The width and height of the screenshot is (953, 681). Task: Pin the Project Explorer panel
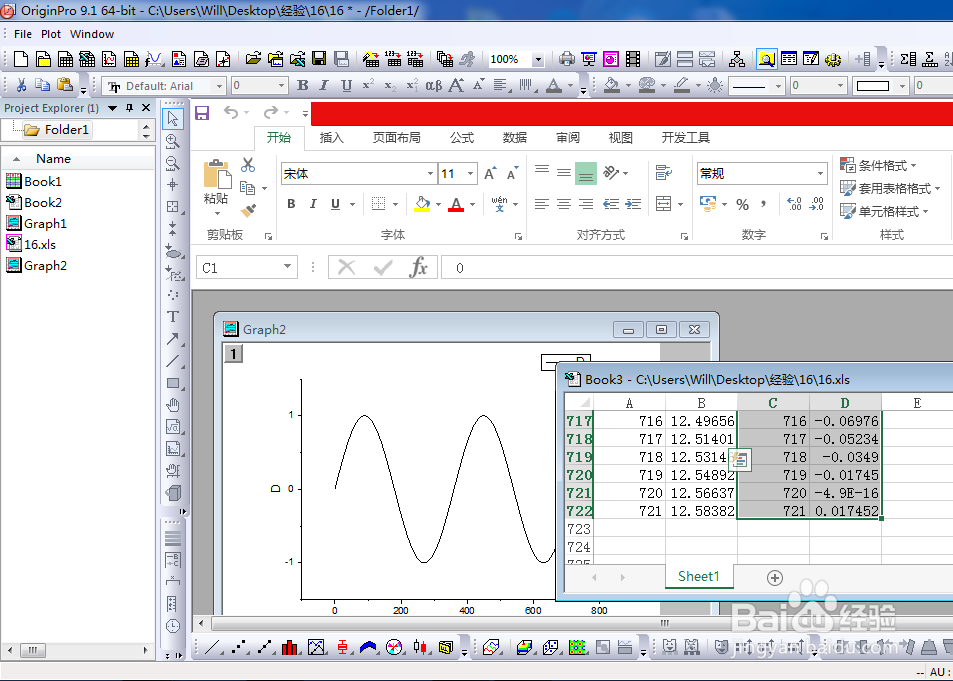tap(129, 108)
